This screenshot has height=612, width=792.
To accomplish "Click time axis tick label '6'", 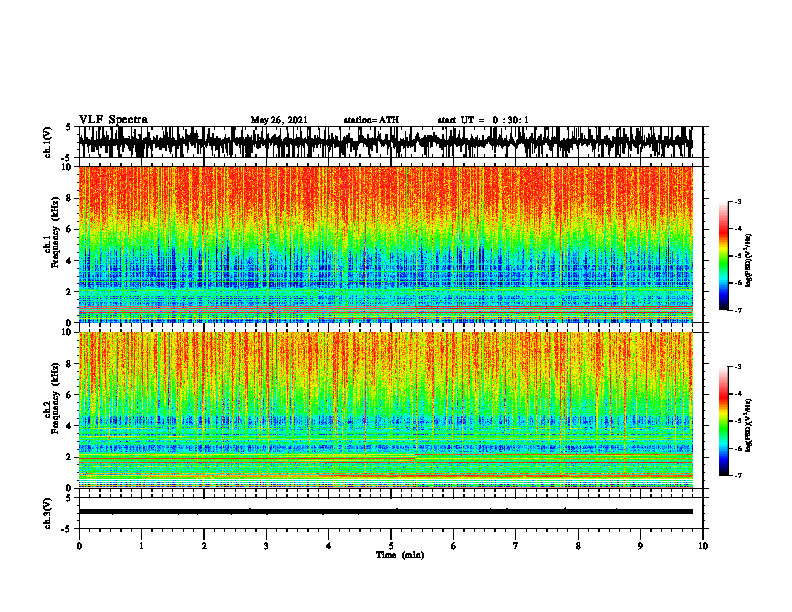I will [454, 546].
